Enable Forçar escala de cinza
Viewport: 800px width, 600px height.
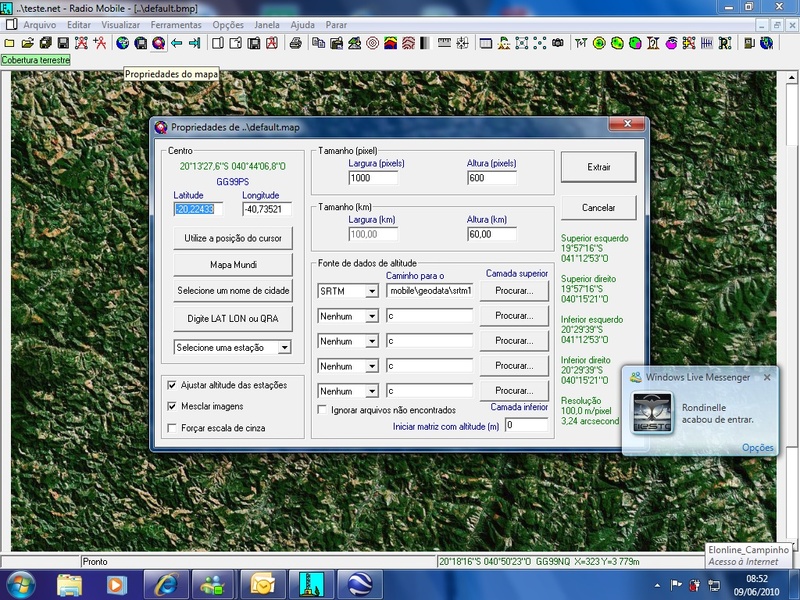point(173,428)
